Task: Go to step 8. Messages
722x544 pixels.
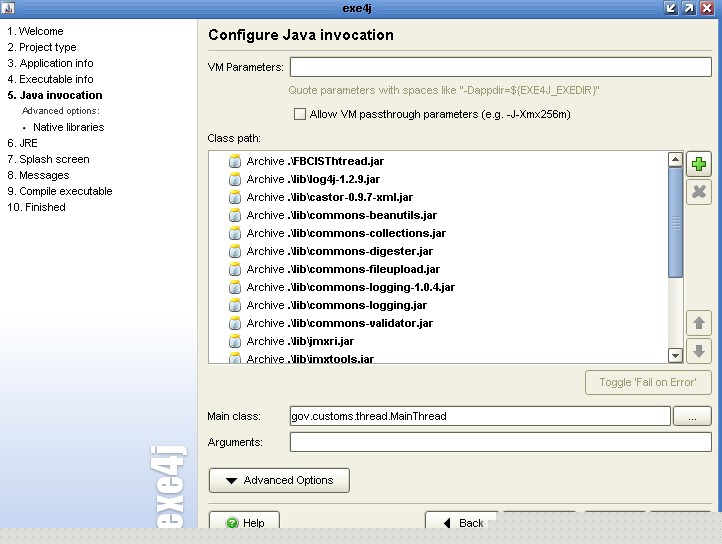Action: [x=38, y=175]
